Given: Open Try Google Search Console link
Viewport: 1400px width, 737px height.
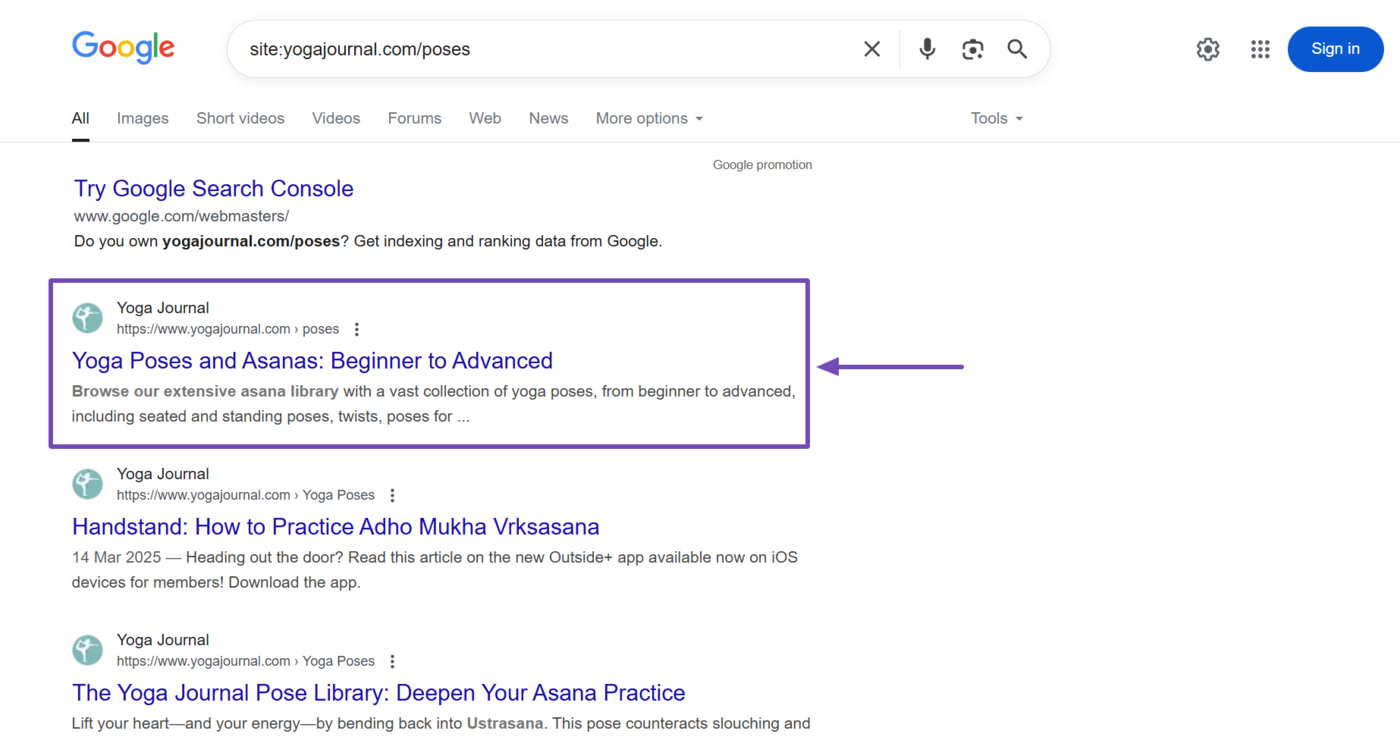Looking at the screenshot, I should pyautogui.click(x=213, y=188).
